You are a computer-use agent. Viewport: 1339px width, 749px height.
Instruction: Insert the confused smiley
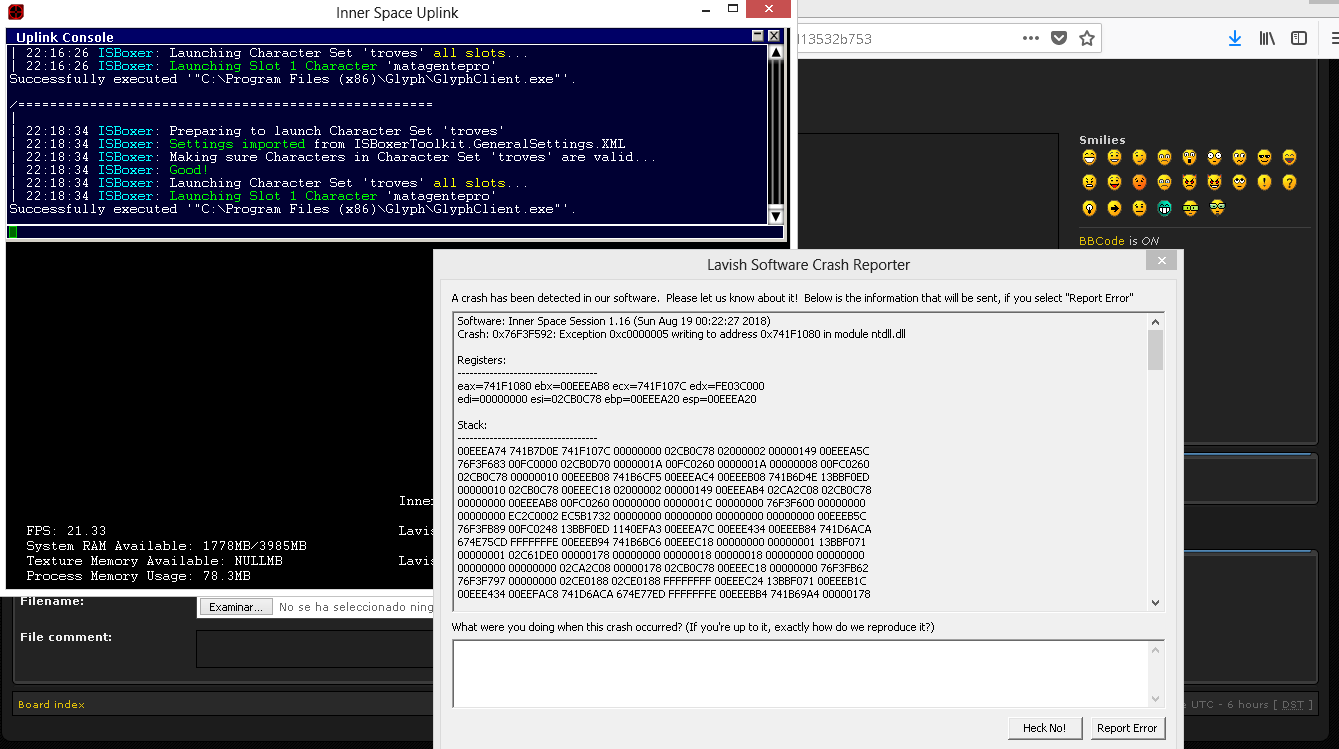click(x=1239, y=157)
